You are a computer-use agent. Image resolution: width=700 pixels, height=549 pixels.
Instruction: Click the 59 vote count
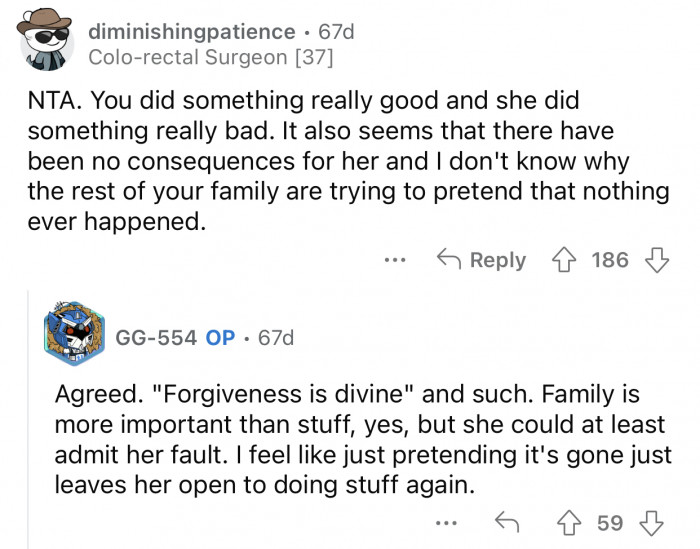[610, 523]
